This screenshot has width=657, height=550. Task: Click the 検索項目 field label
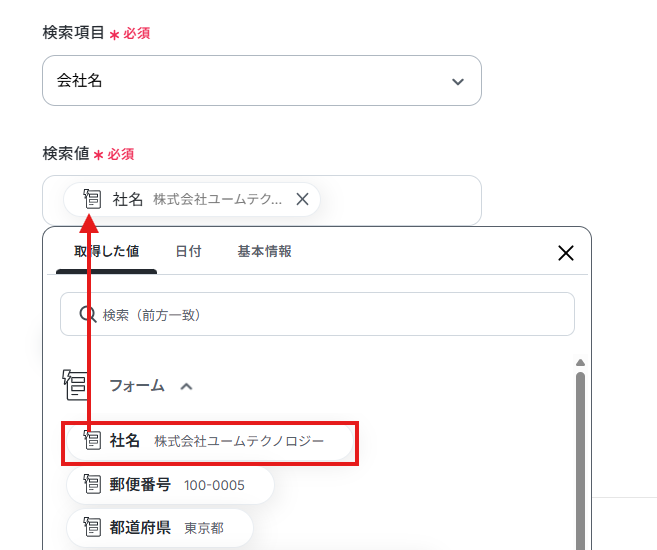point(73,32)
